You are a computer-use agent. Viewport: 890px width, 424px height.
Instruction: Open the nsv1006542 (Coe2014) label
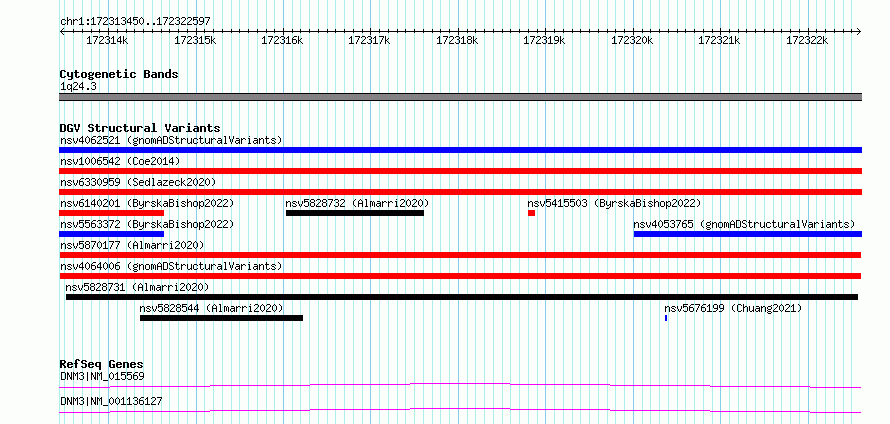[x=120, y=161]
